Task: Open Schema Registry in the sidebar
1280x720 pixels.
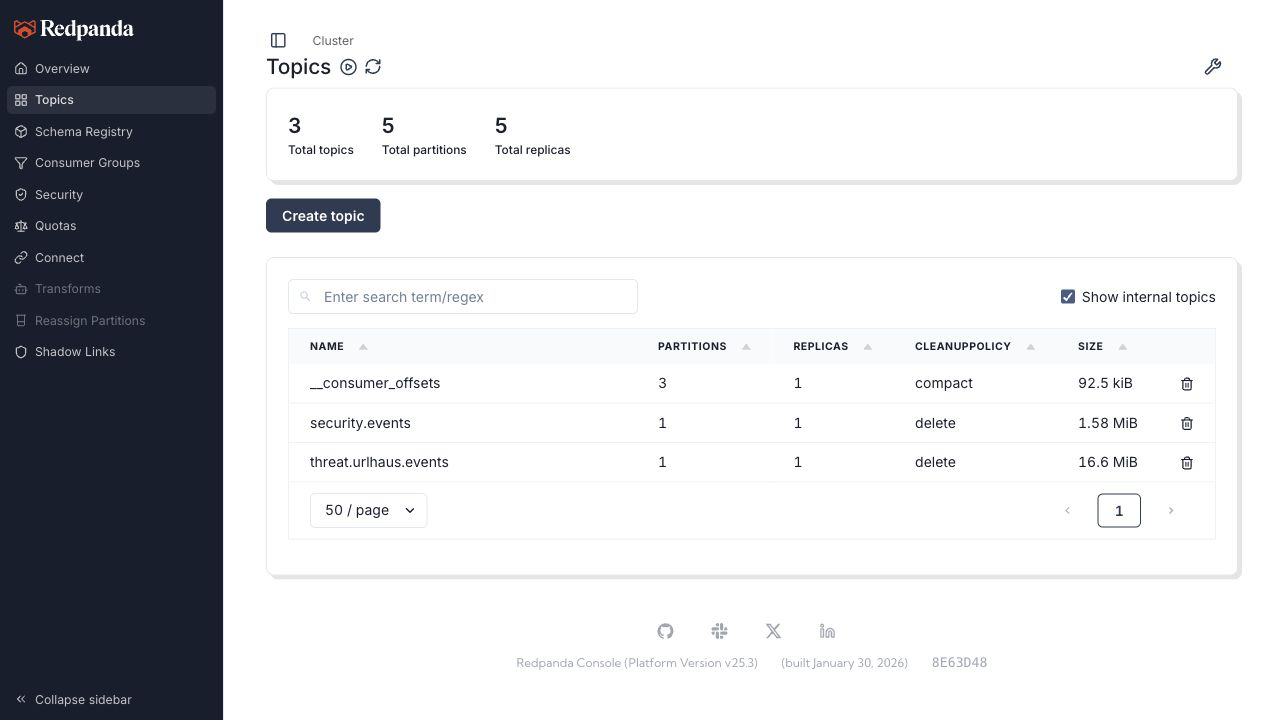Action: pos(111,131)
